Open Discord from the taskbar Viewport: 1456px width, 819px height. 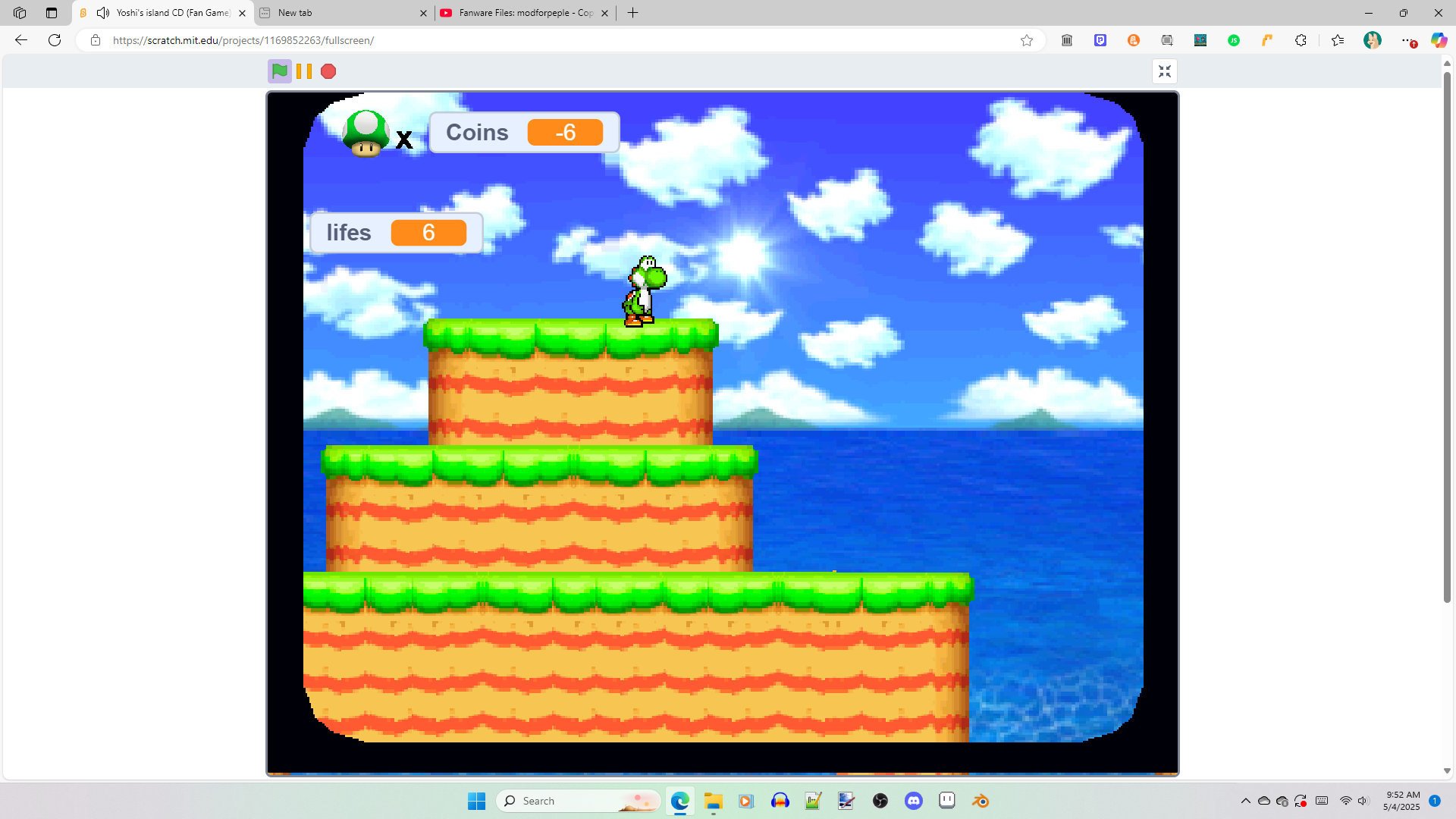click(914, 801)
